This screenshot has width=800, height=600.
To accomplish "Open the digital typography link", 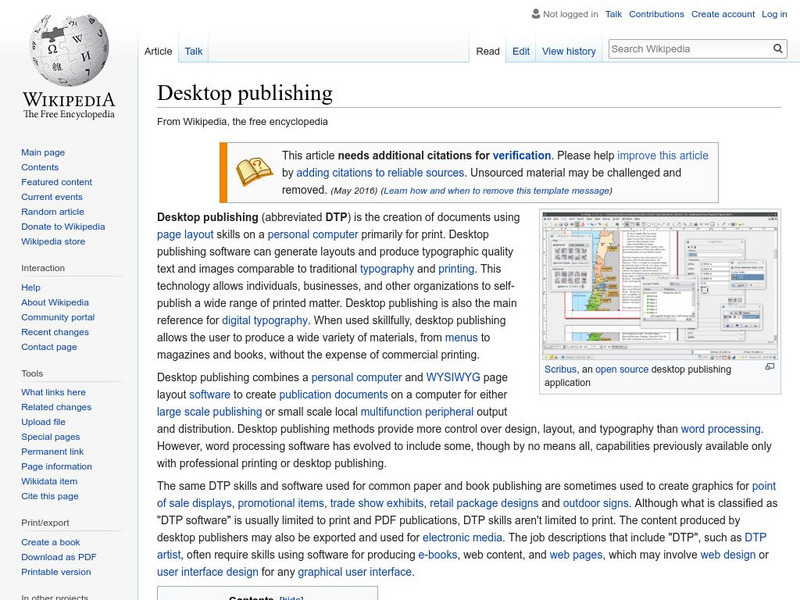I will click(x=264, y=320).
